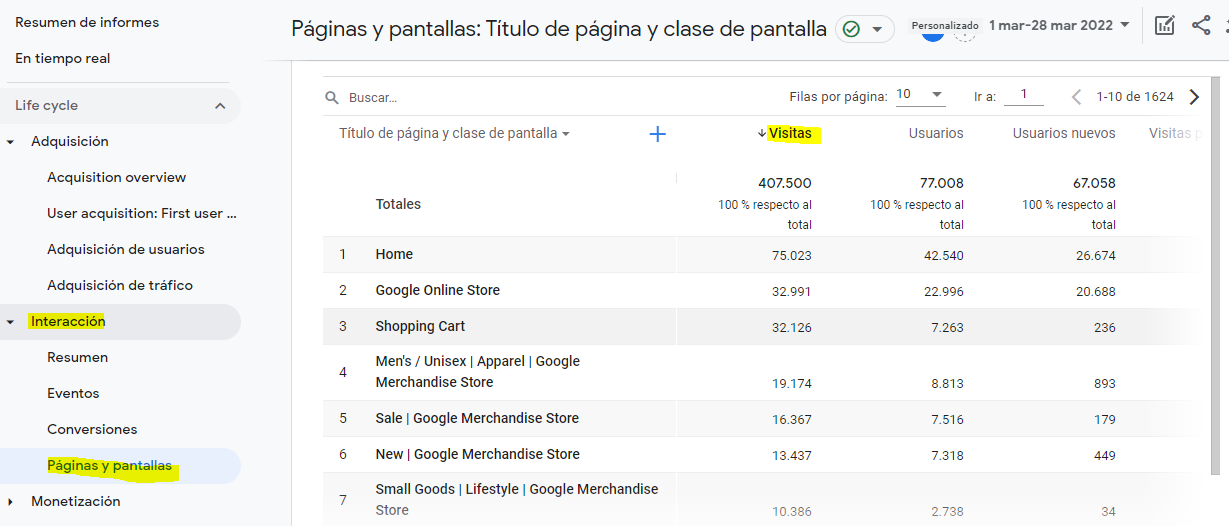Open the rows per page dropdown
This screenshot has width=1229, height=526.
[920, 95]
